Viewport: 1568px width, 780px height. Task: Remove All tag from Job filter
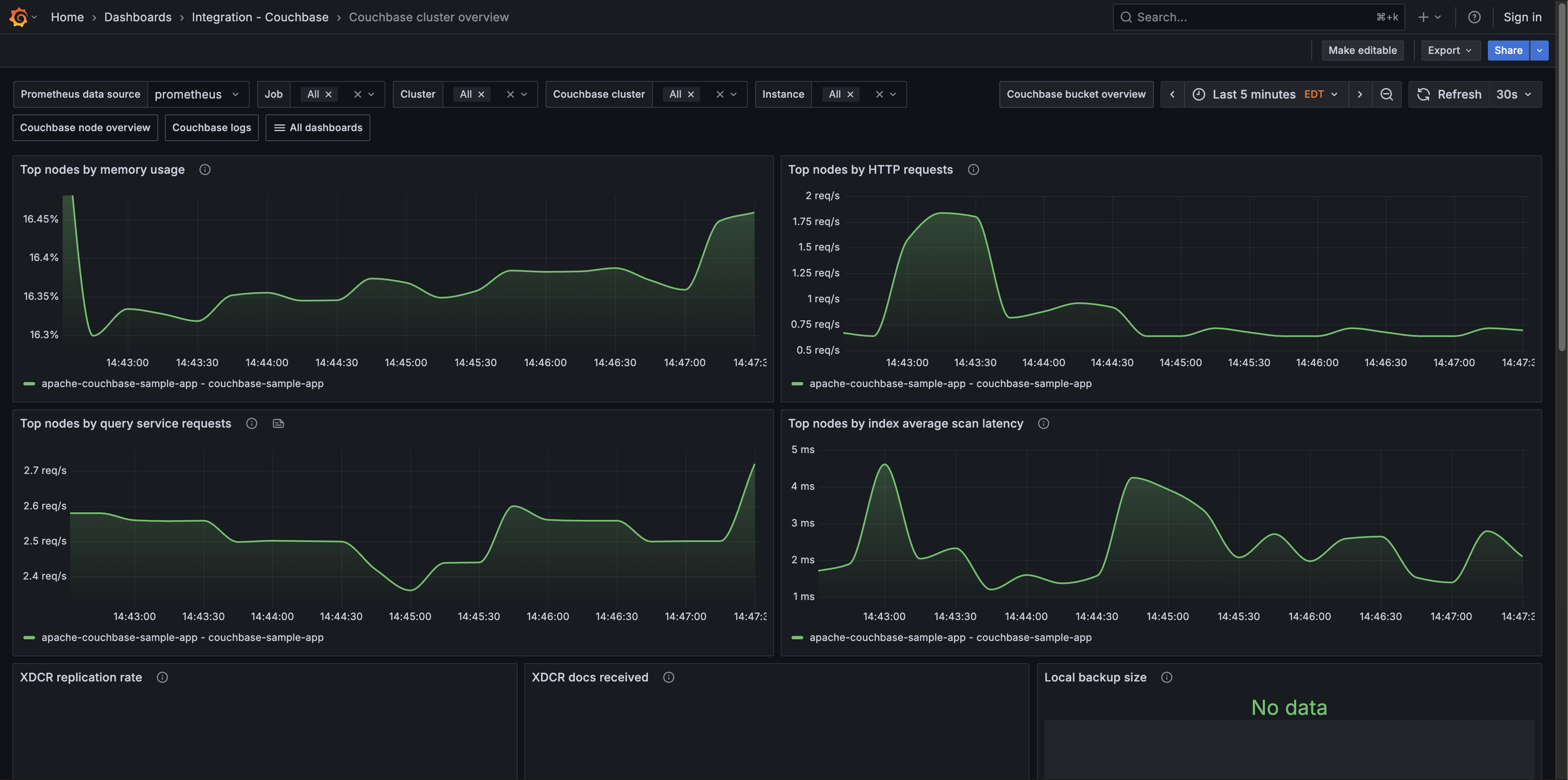(x=328, y=94)
